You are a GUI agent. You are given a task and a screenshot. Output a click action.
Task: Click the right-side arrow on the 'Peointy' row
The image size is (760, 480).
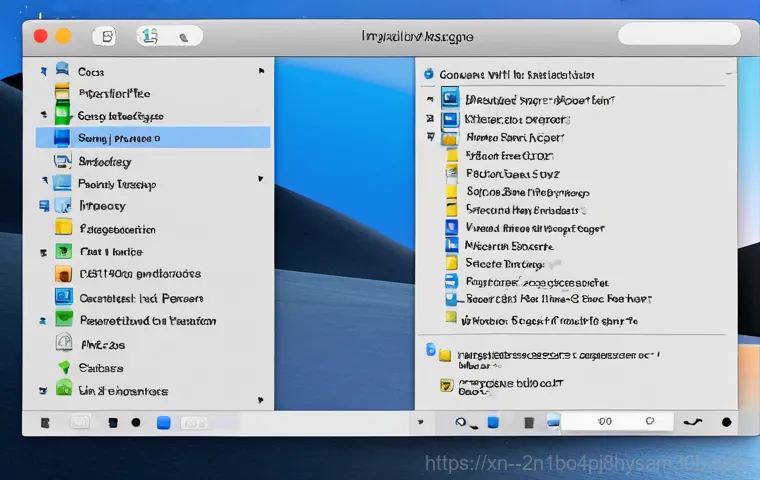click(x=261, y=179)
